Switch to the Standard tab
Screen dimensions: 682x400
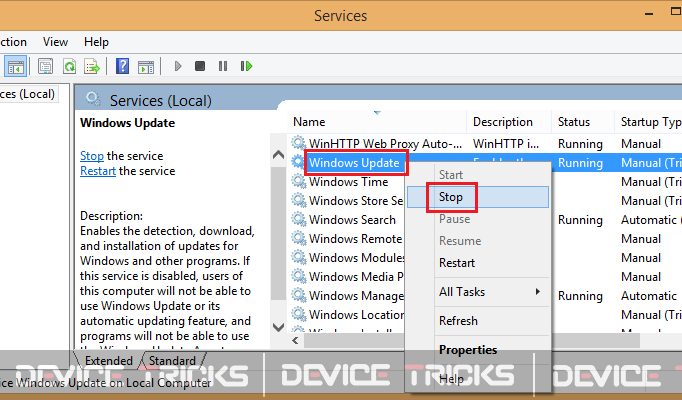[172, 360]
